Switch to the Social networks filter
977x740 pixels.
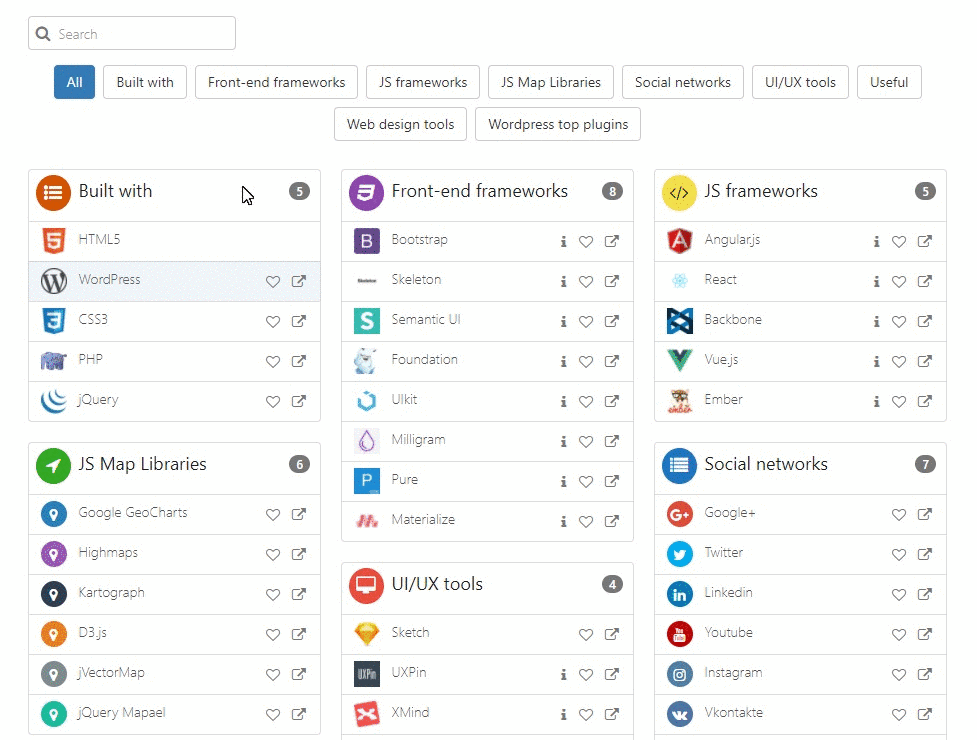pyautogui.click(x=682, y=82)
